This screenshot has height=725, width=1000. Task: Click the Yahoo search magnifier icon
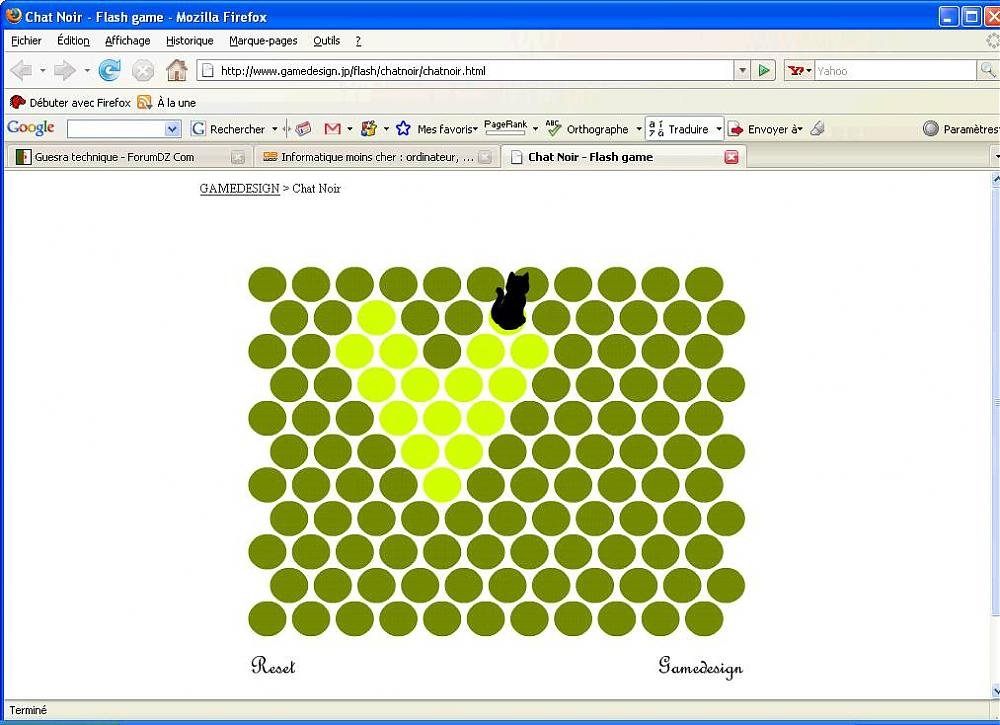click(987, 71)
